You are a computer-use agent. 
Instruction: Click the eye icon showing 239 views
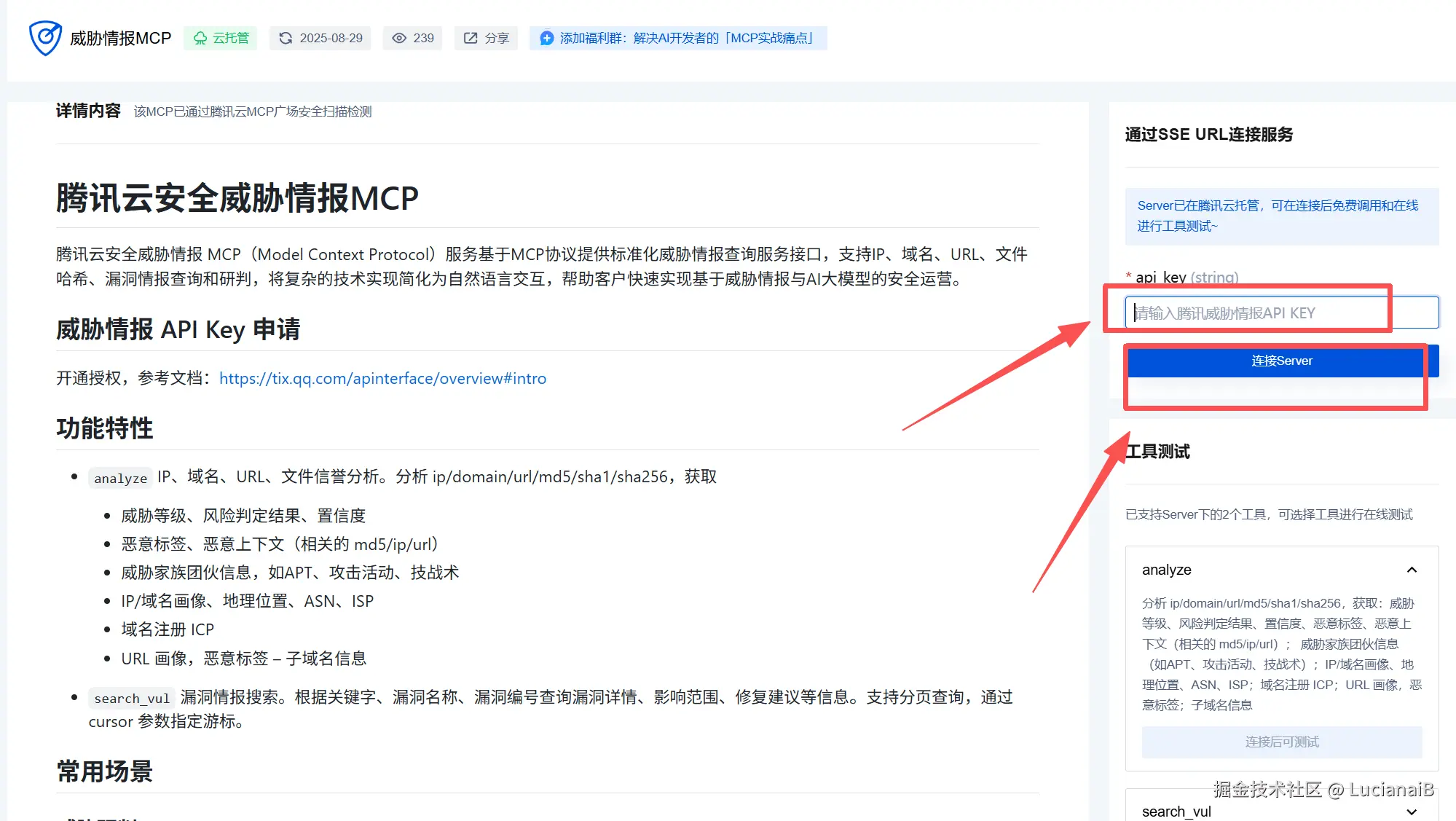coord(399,38)
